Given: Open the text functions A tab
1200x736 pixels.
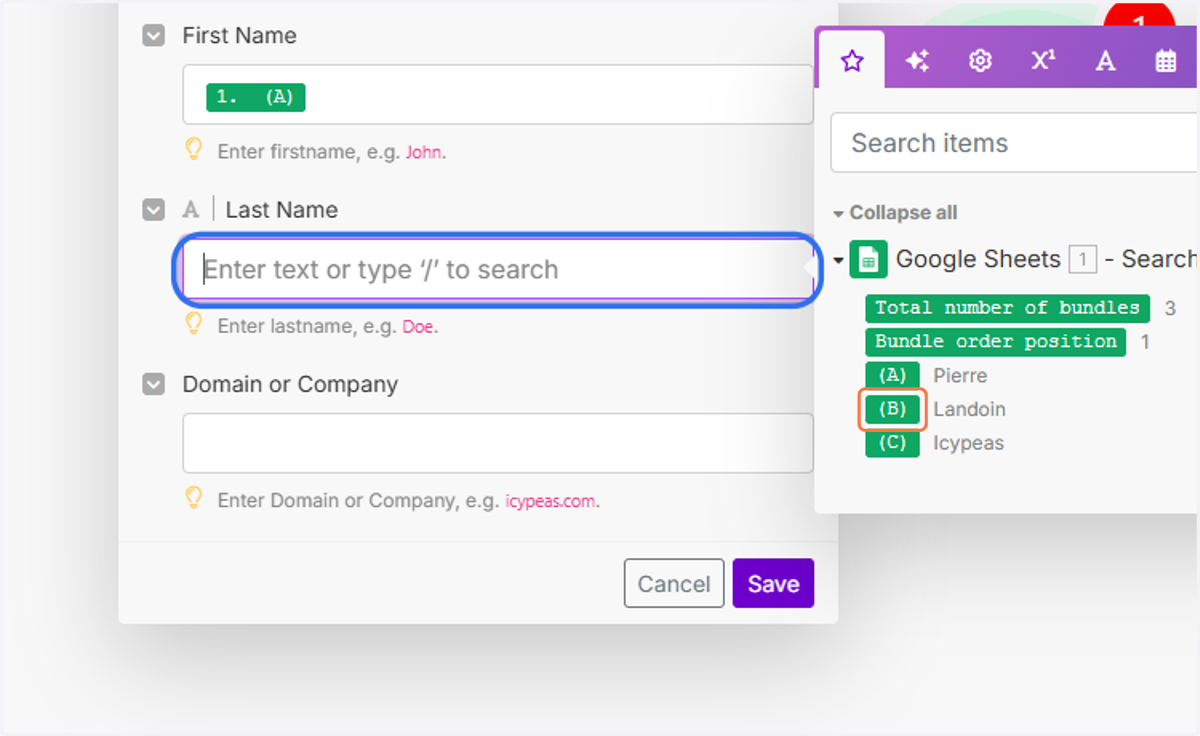Looking at the screenshot, I should [1105, 61].
